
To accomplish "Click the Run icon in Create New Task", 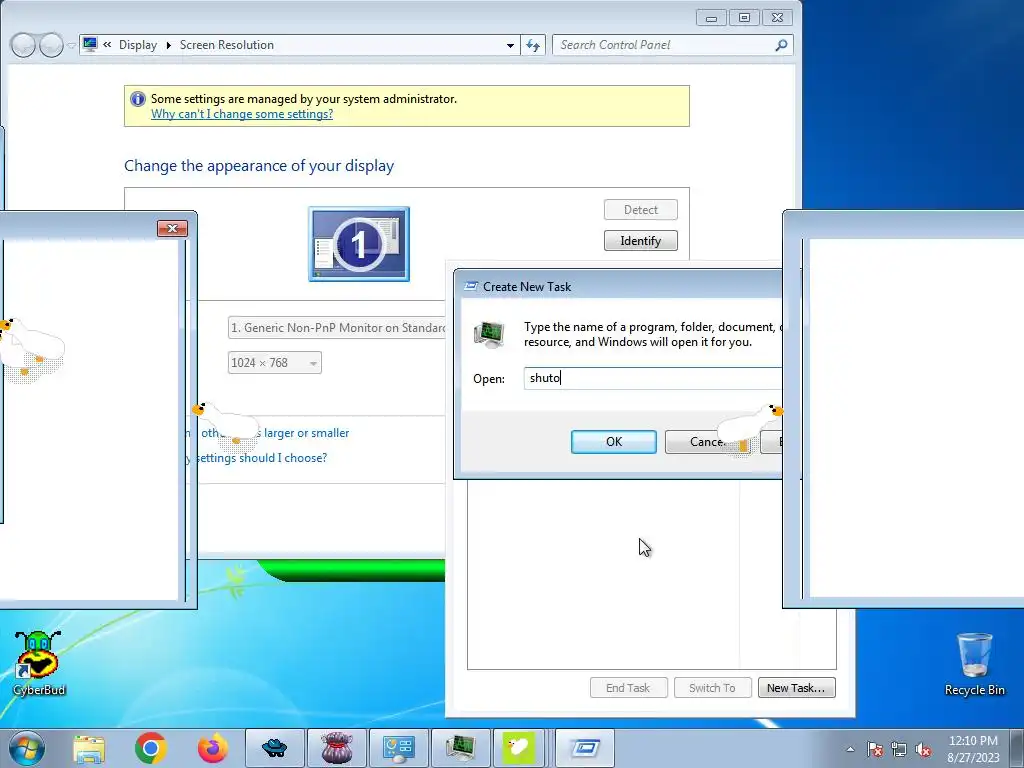I will [x=489, y=334].
